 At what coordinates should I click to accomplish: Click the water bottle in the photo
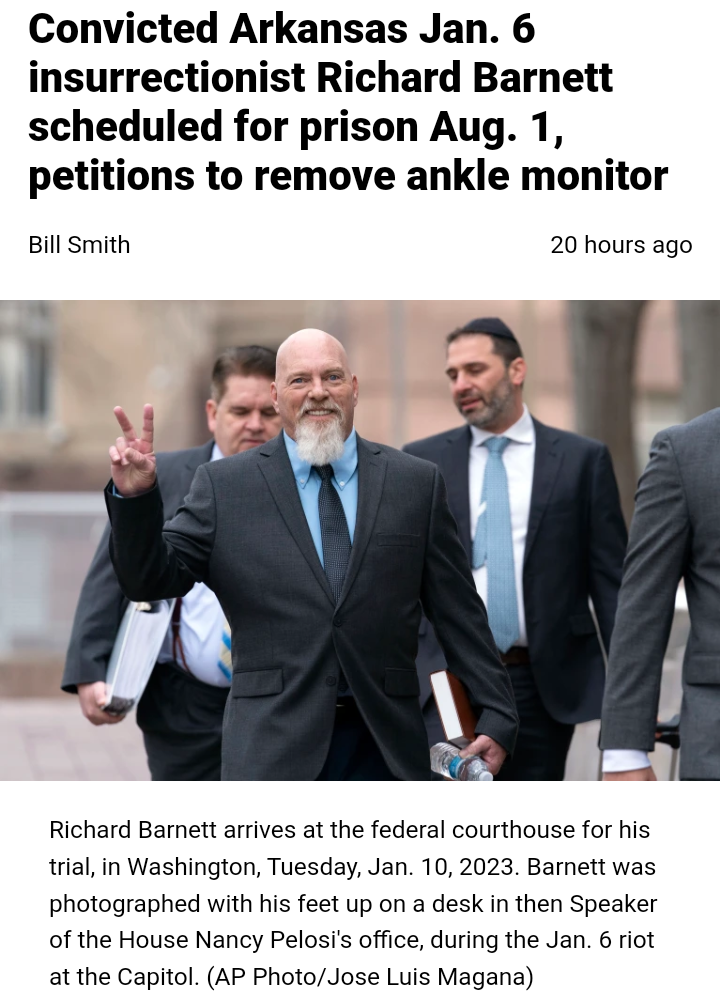tap(460, 762)
